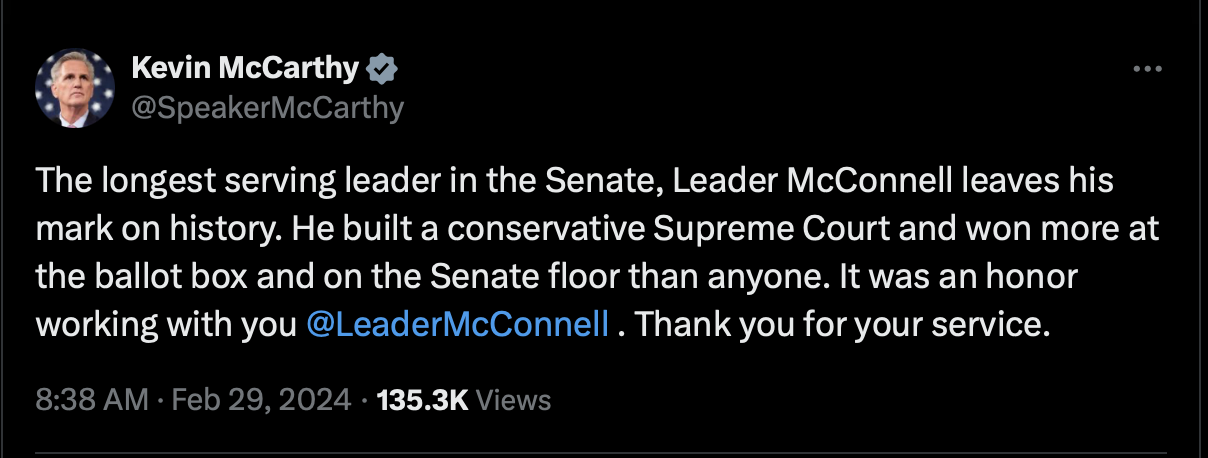Image resolution: width=1208 pixels, height=458 pixels.
Task: Open the @LeaderMcConnell mention link
Action: pos(458,325)
